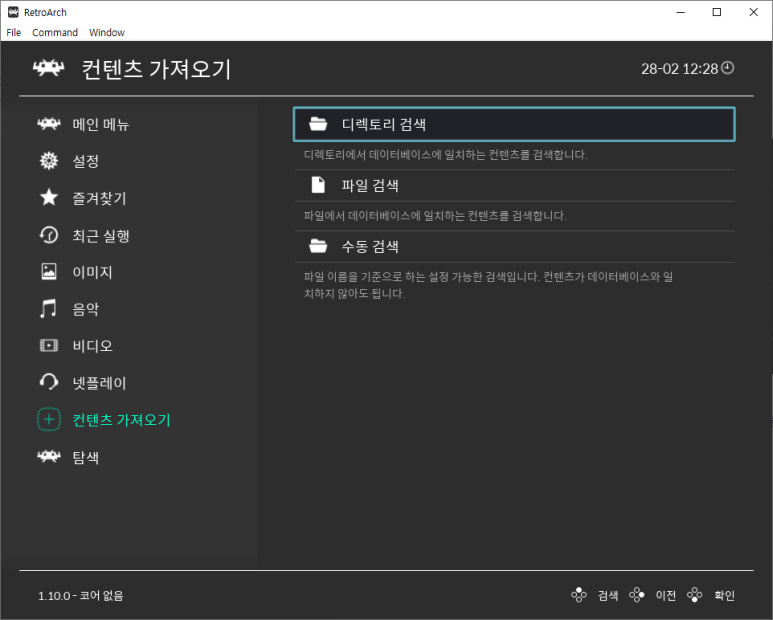Click the music note icon beside 음악
773x620 pixels.
[x=48, y=309]
